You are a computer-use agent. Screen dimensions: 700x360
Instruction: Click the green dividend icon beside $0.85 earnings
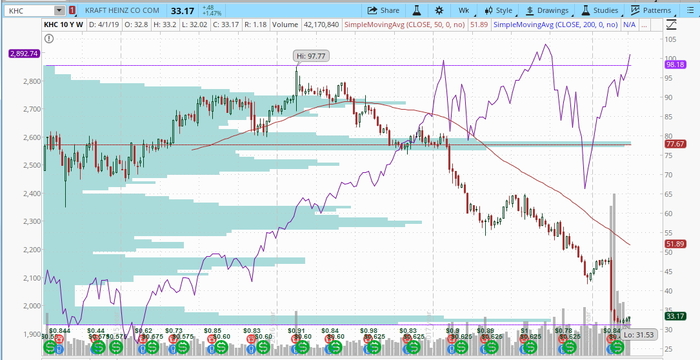click(221, 347)
